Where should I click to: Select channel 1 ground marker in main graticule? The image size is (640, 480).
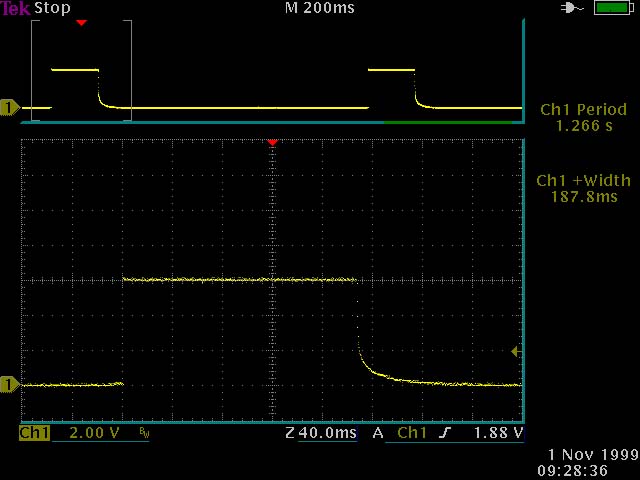(x=10, y=384)
